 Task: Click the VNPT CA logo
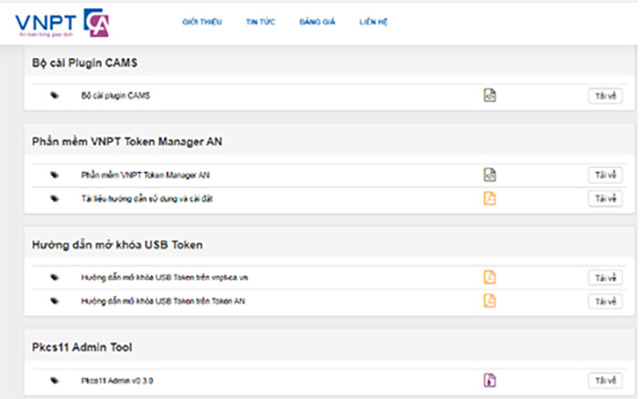[62, 23]
